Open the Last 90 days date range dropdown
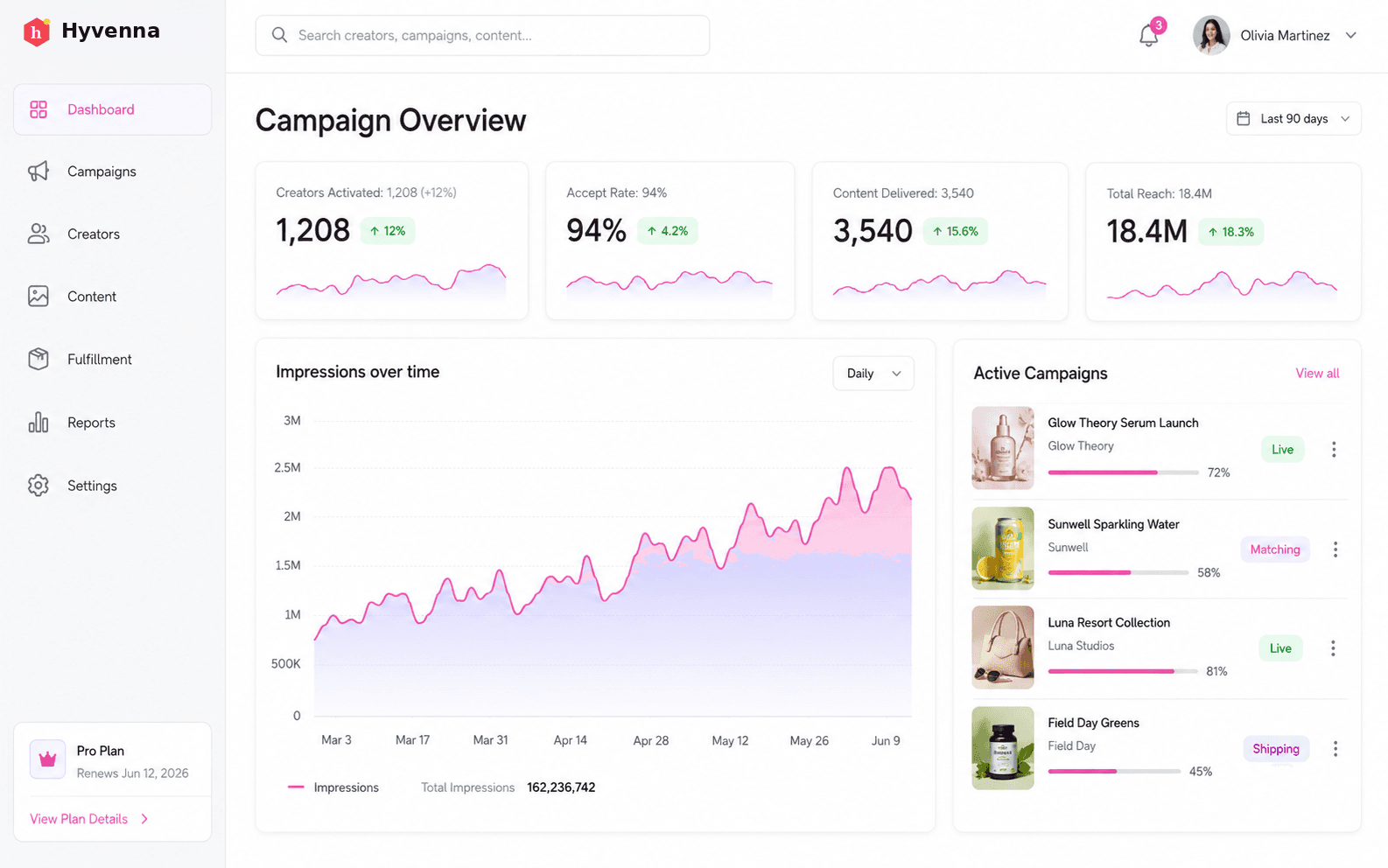Screen dimensions: 1388x868 (1293, 119)
